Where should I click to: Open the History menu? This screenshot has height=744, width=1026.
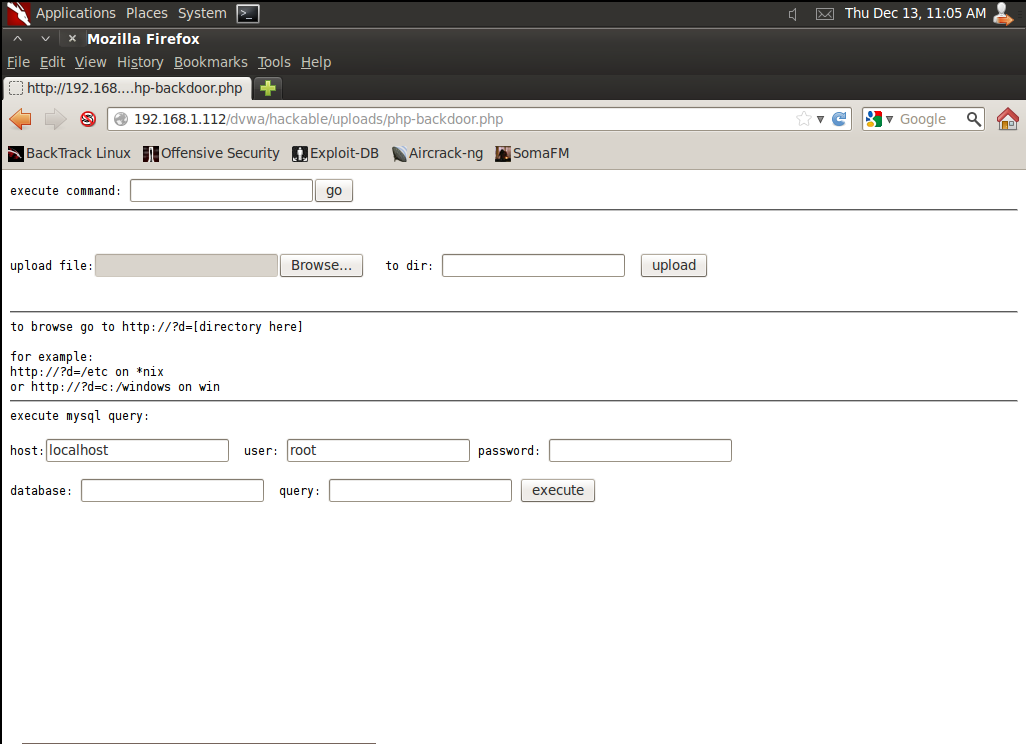(x=140, y=62)
